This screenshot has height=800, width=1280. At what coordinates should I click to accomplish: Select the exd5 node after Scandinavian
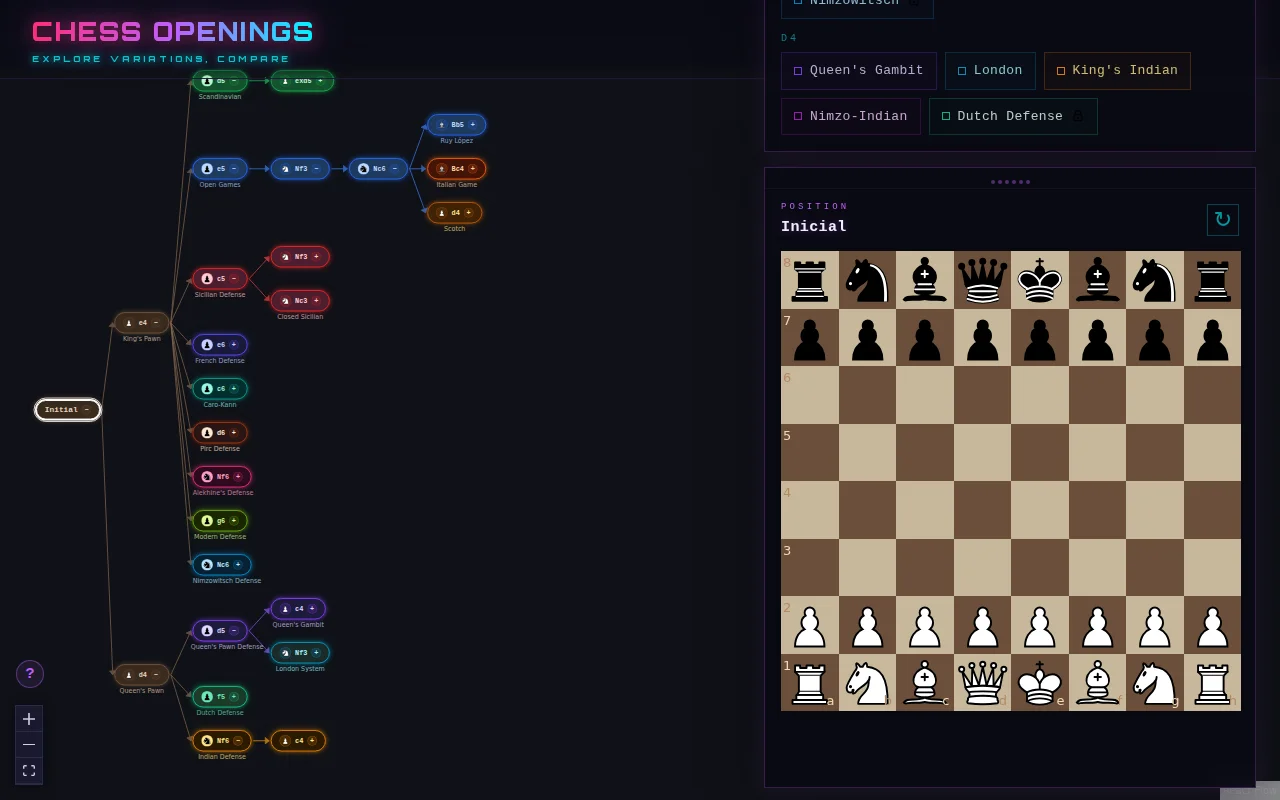[x=302, y=81]
